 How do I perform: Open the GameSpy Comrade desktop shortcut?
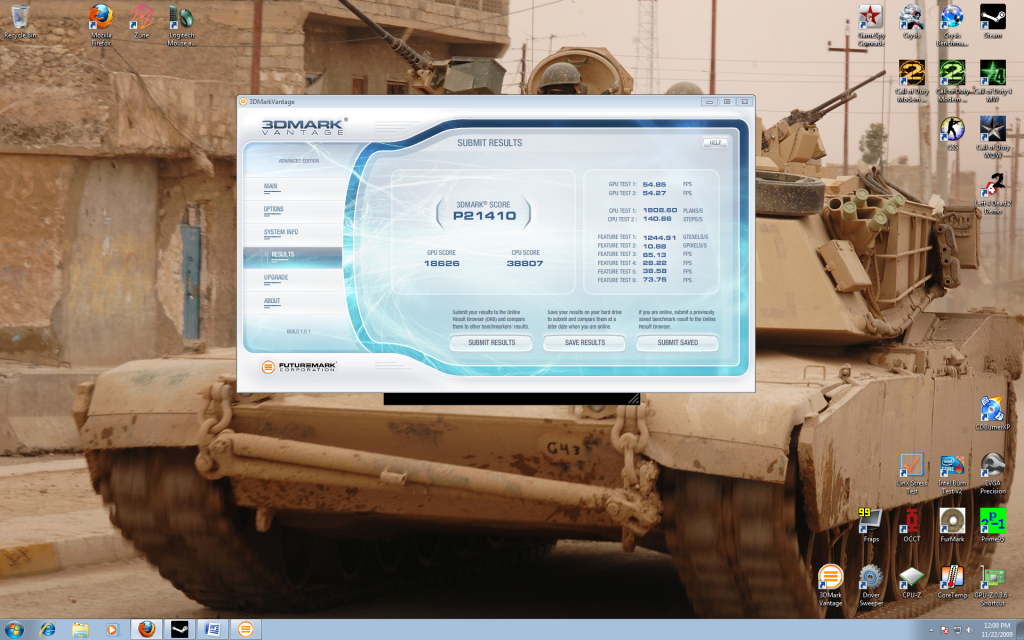871,25
